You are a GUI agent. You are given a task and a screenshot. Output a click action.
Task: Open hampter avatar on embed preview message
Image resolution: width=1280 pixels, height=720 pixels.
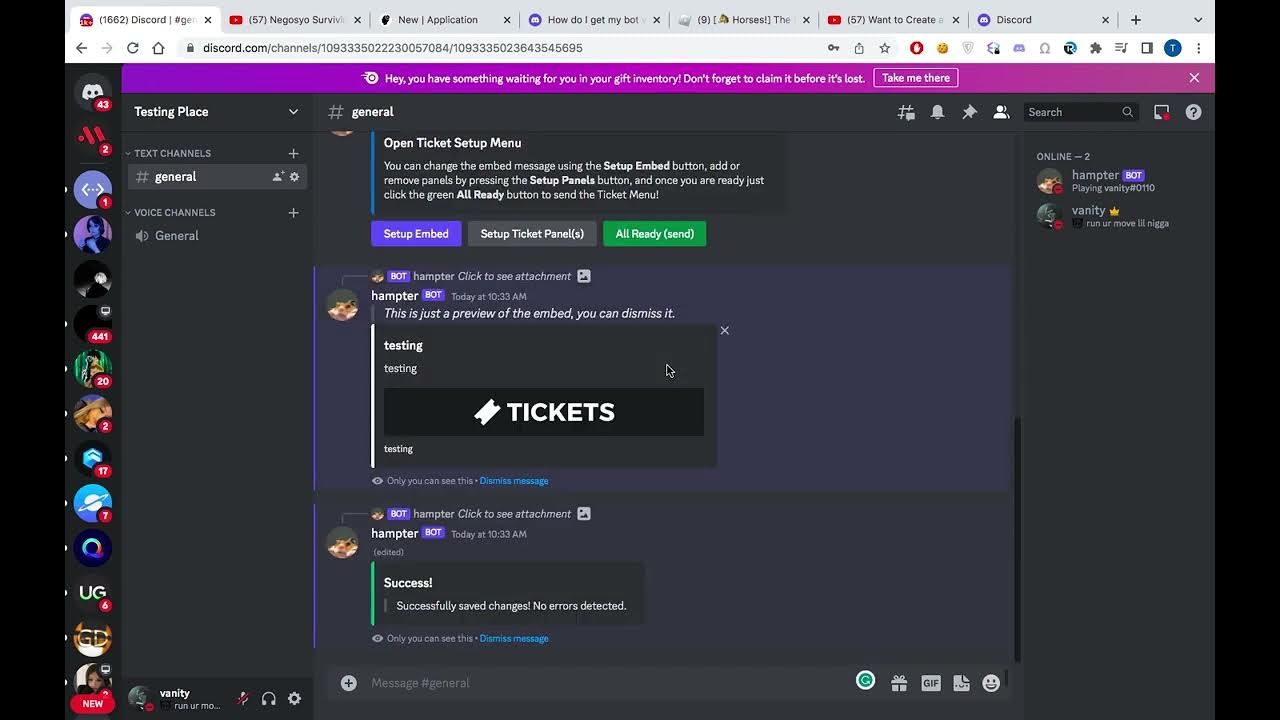[343, 305]
